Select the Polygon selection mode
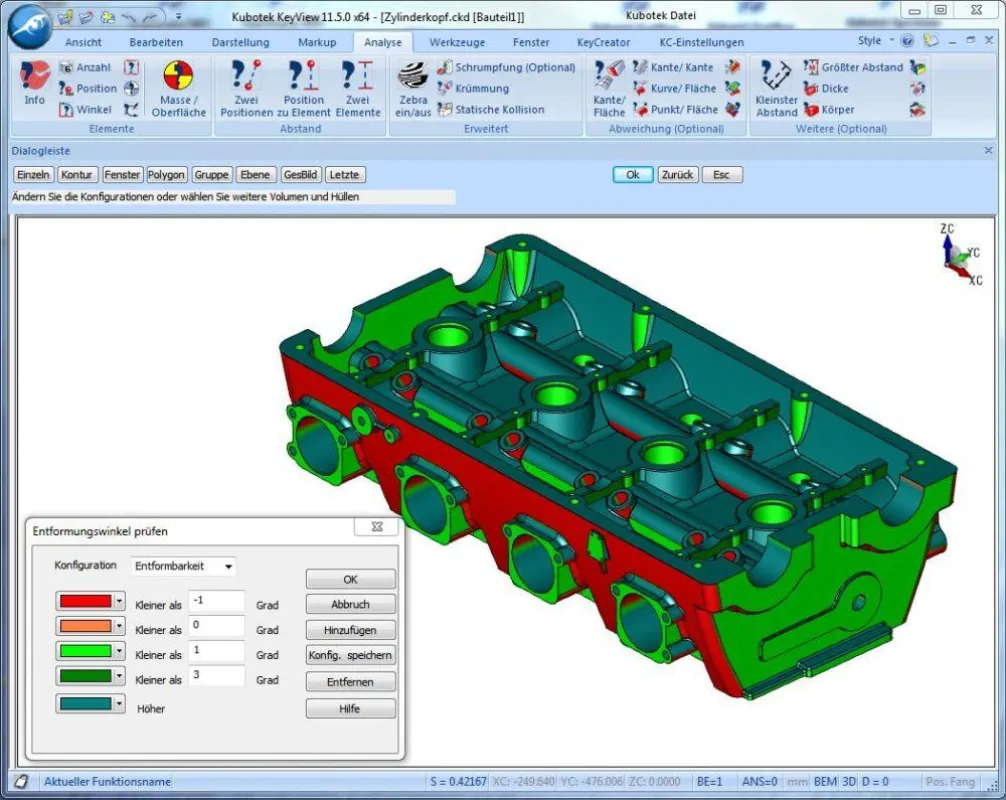The width and height of the screenshot is (1006, 800). (166, 174)
